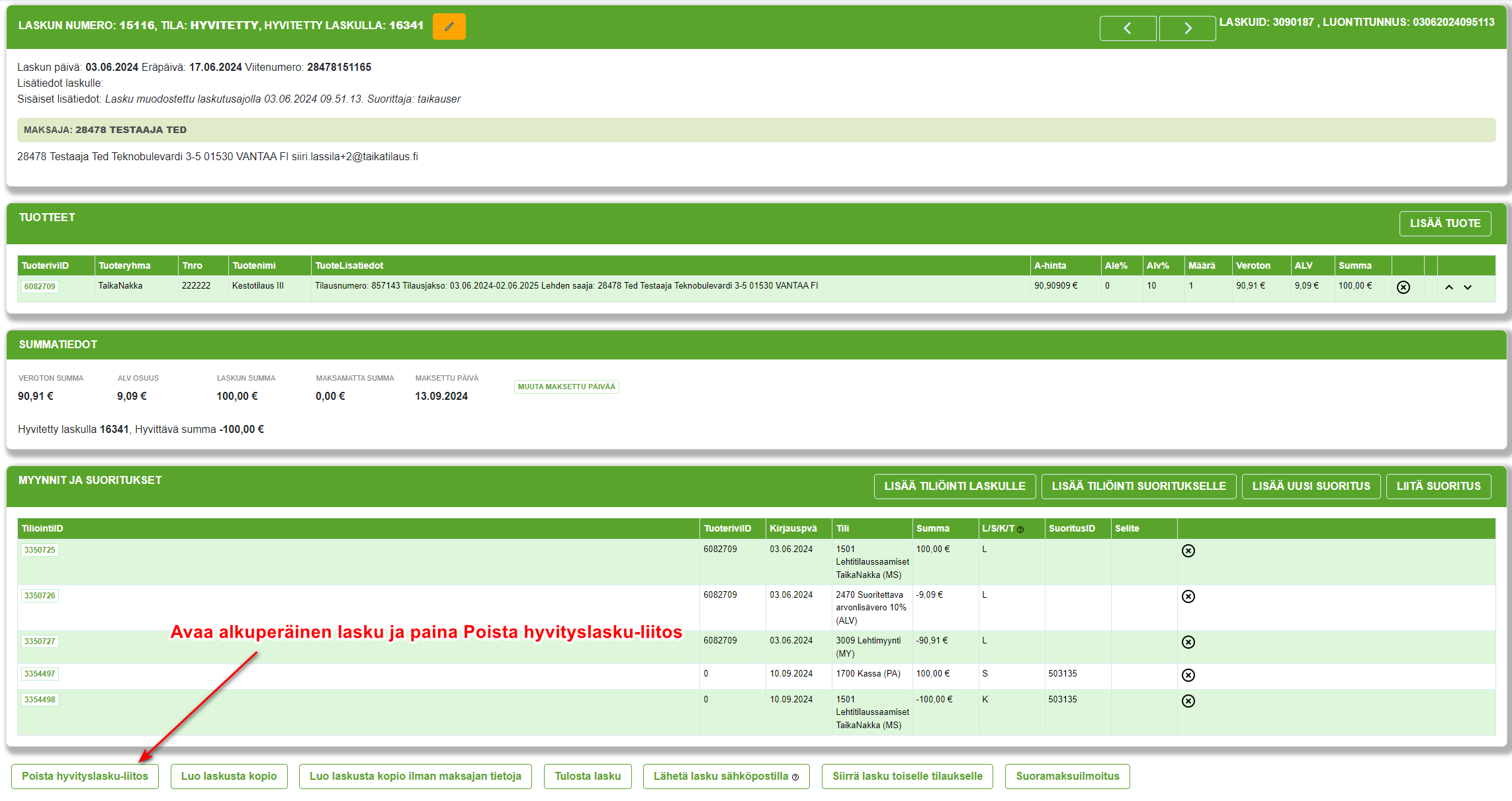Click Poista hyvityslasku-liitos button
The height and width of the screenshot is (801, 1512).
point(85,777)
